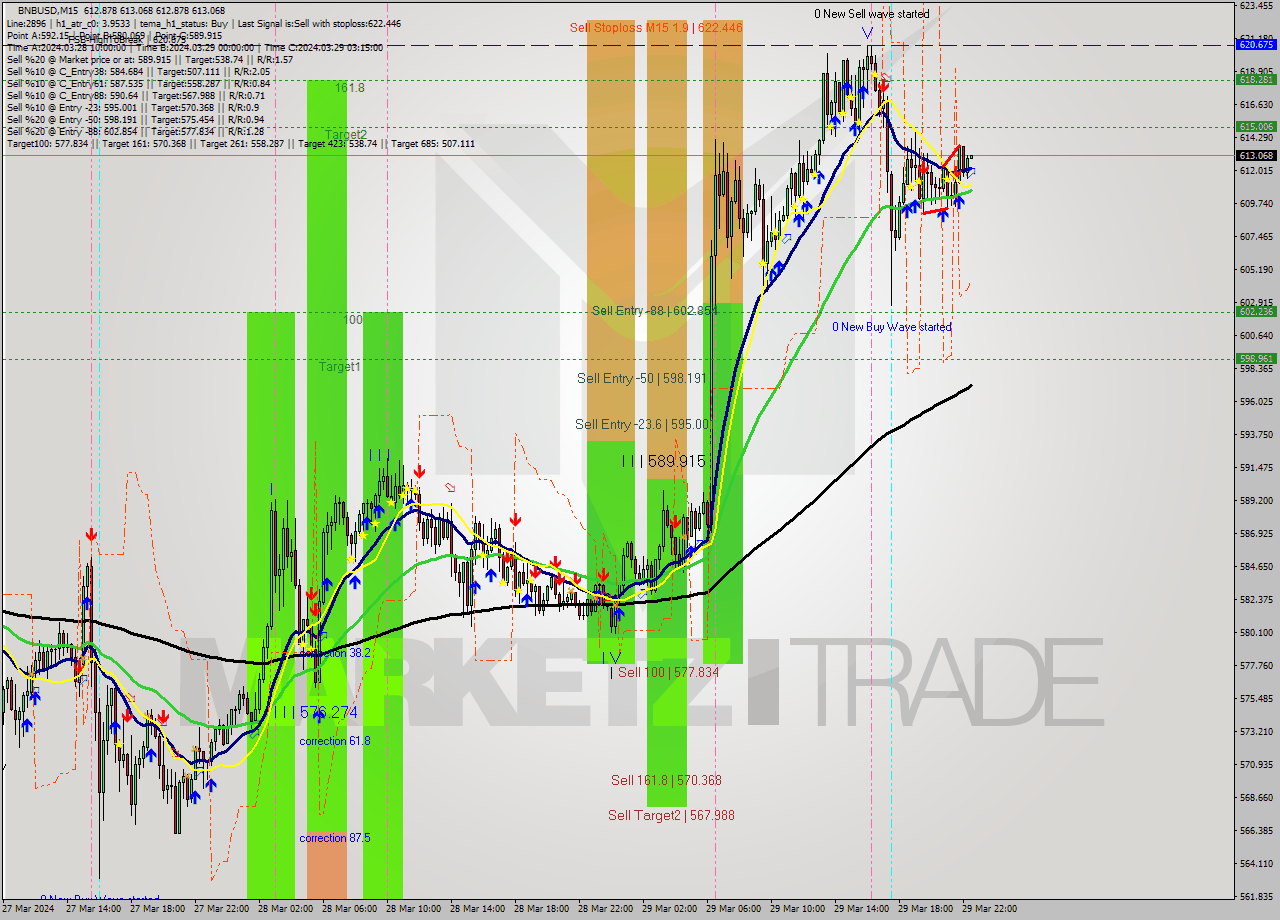The height and width of the screenshot is (920, 1280).
Task: Click the 'Sell 100 | 577.834' label
Action: click(665, 672)
